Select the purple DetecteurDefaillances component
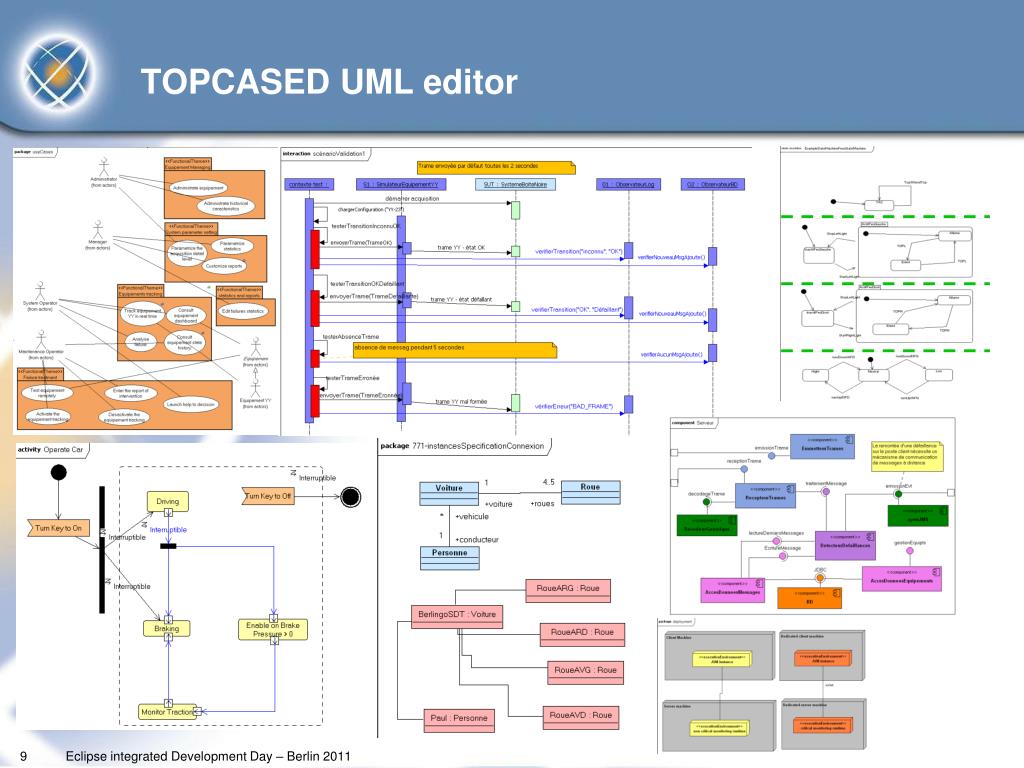1024x768 pixels. click(x=845, y=545)
